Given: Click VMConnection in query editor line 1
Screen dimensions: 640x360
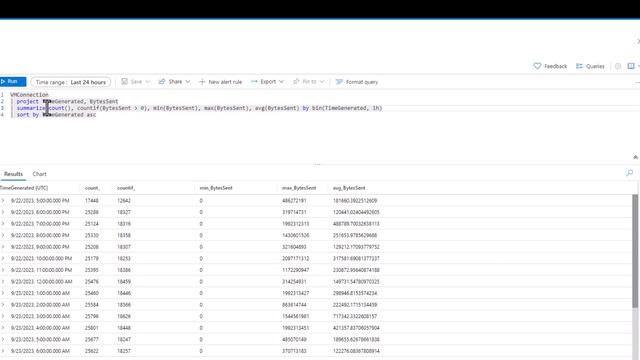Looking at the screenshot, I should 29,95.
